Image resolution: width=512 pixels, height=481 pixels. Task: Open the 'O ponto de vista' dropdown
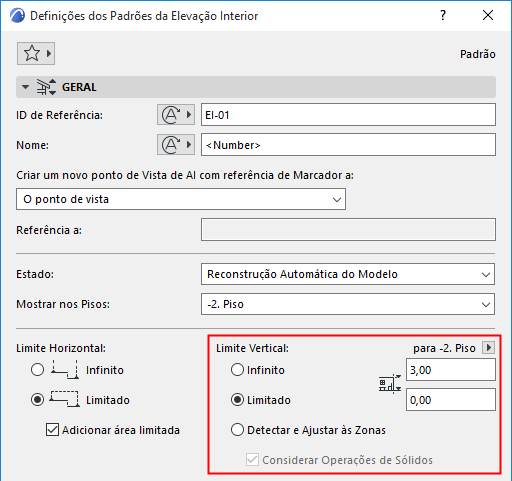(181, 199)
